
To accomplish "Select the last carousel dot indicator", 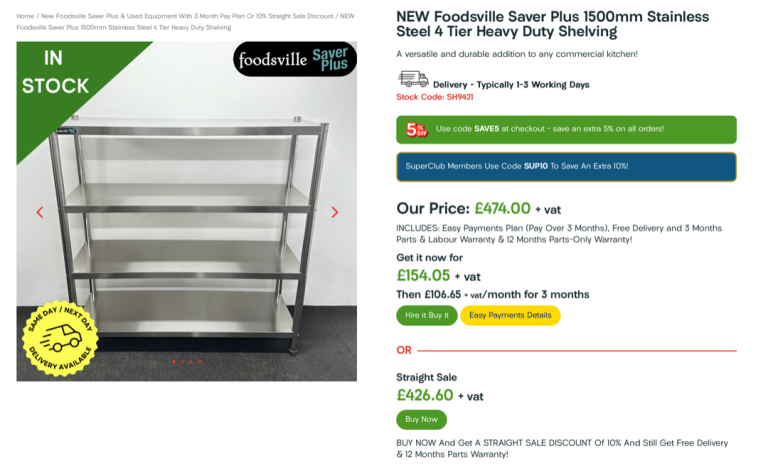I will (x=200, y=361).
